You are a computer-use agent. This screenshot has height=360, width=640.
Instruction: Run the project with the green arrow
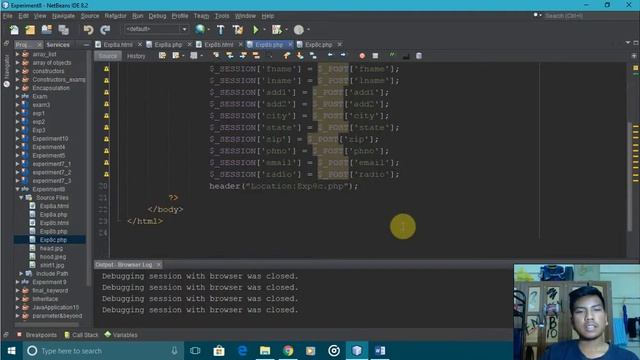coord(256,30)
